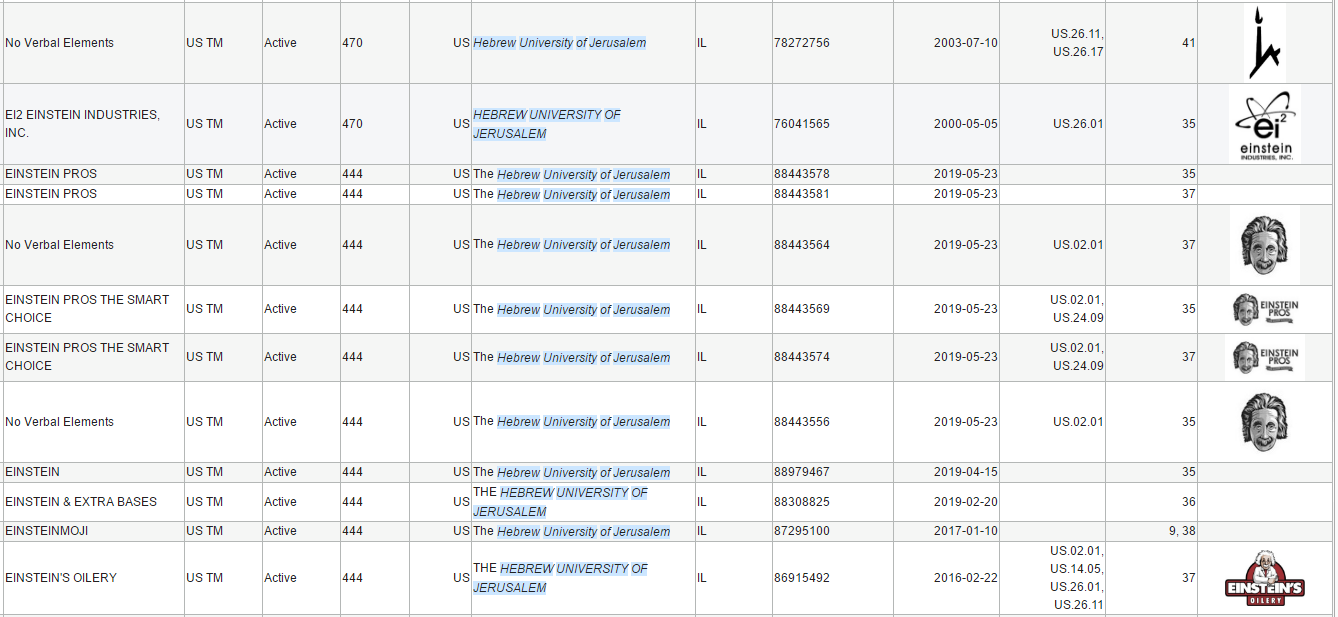Click application number 88443581

pyautogui.click(x=802, y=194)
